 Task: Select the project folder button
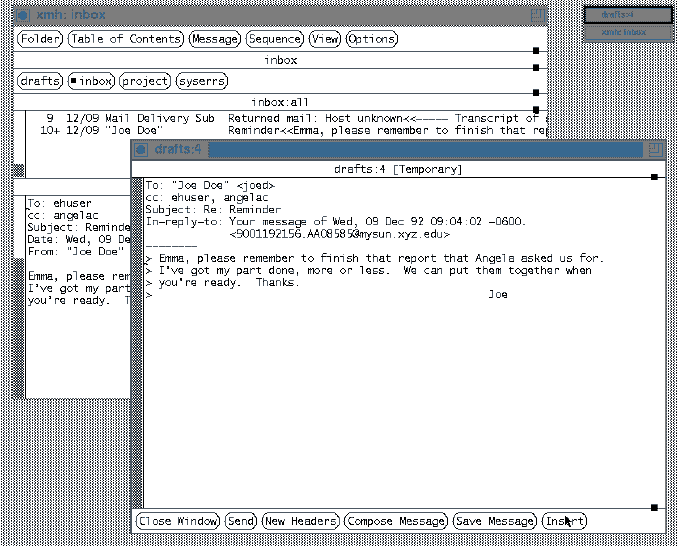(144, 80)
